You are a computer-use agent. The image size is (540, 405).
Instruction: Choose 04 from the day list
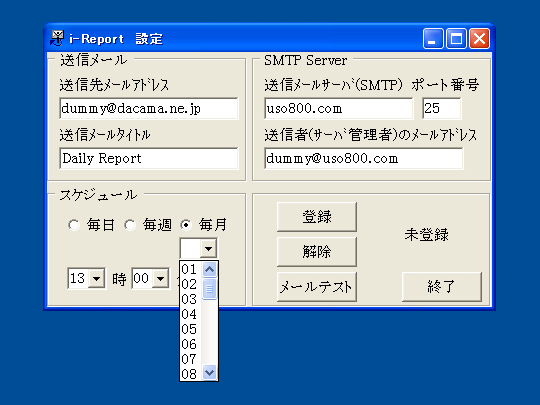pyautogui.click(x=191, y=314)
